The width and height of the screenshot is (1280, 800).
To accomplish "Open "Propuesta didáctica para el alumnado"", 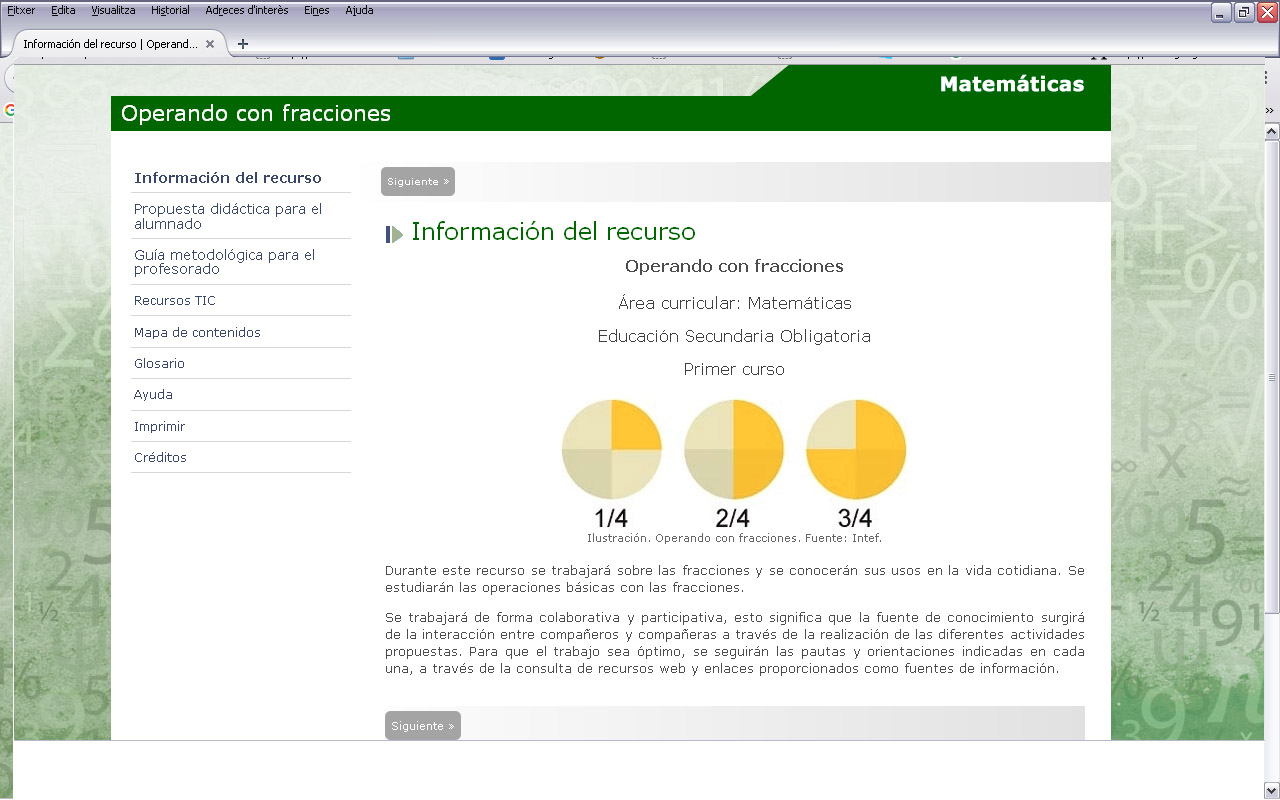I will click(x=227, y=216).
